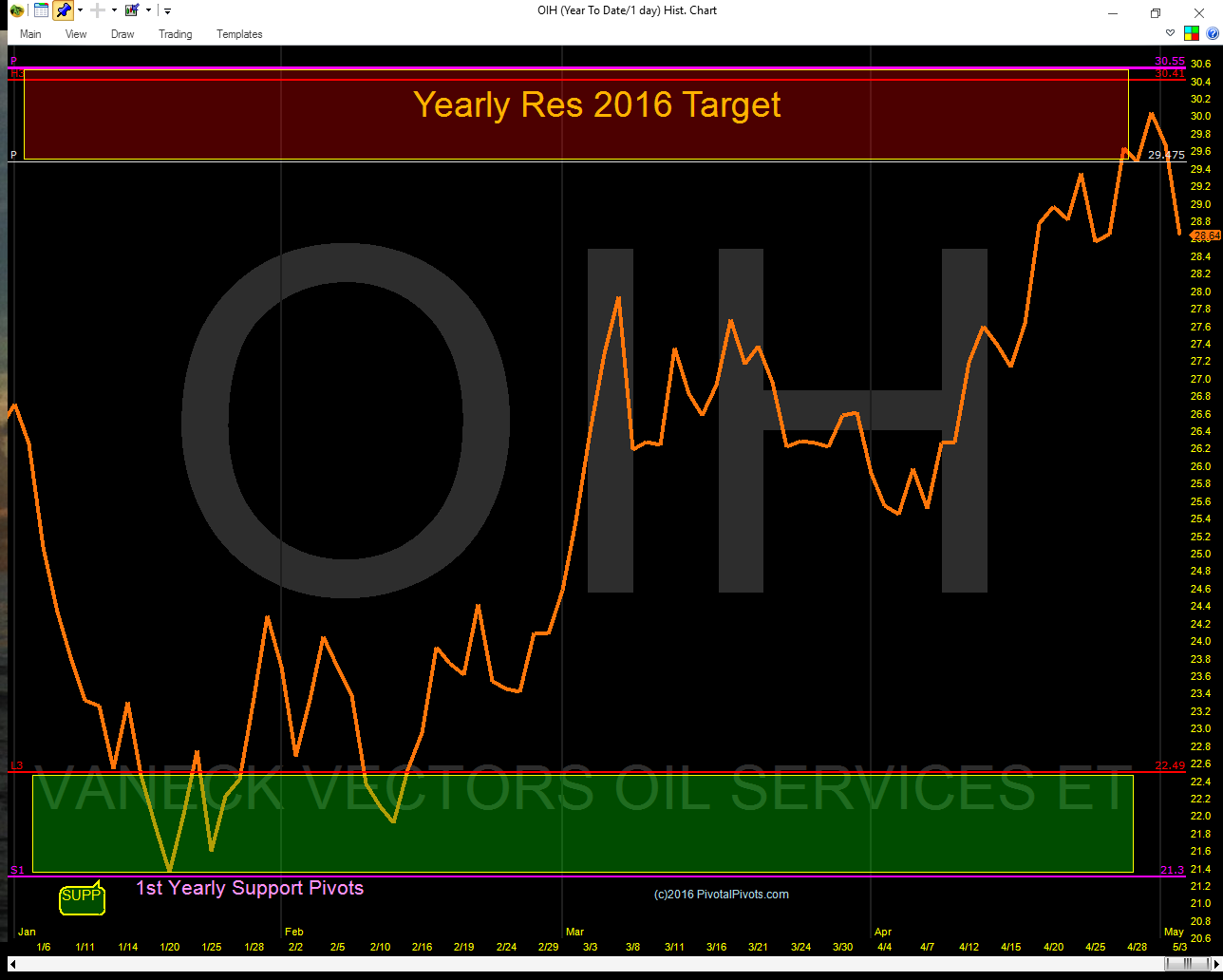
Task: Click the four-color scheme icon
Action: [1192, 33]
